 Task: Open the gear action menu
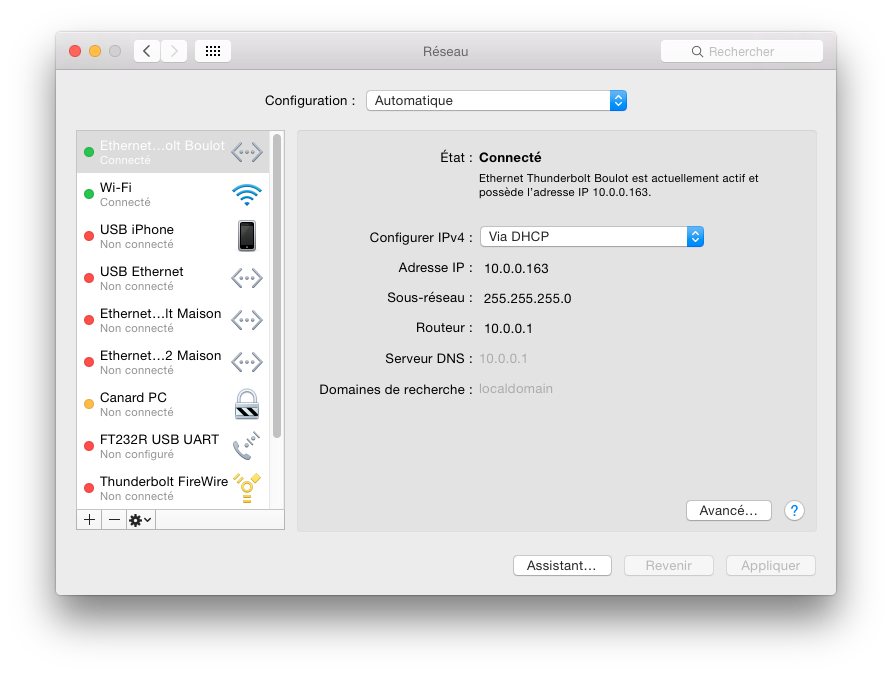pos(141,520)
